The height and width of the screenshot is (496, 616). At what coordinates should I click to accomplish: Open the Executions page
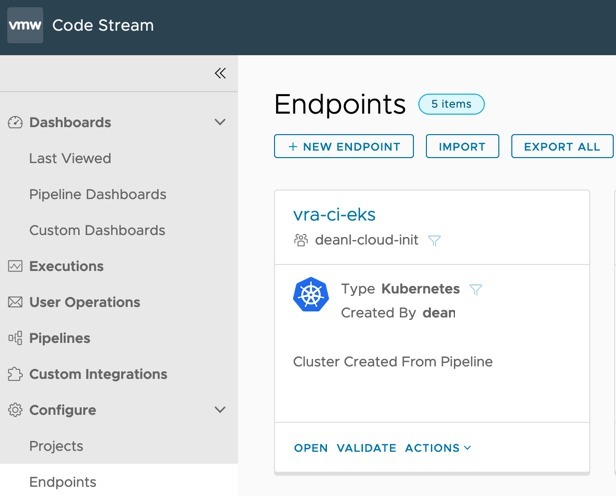(x=66, y=266)
